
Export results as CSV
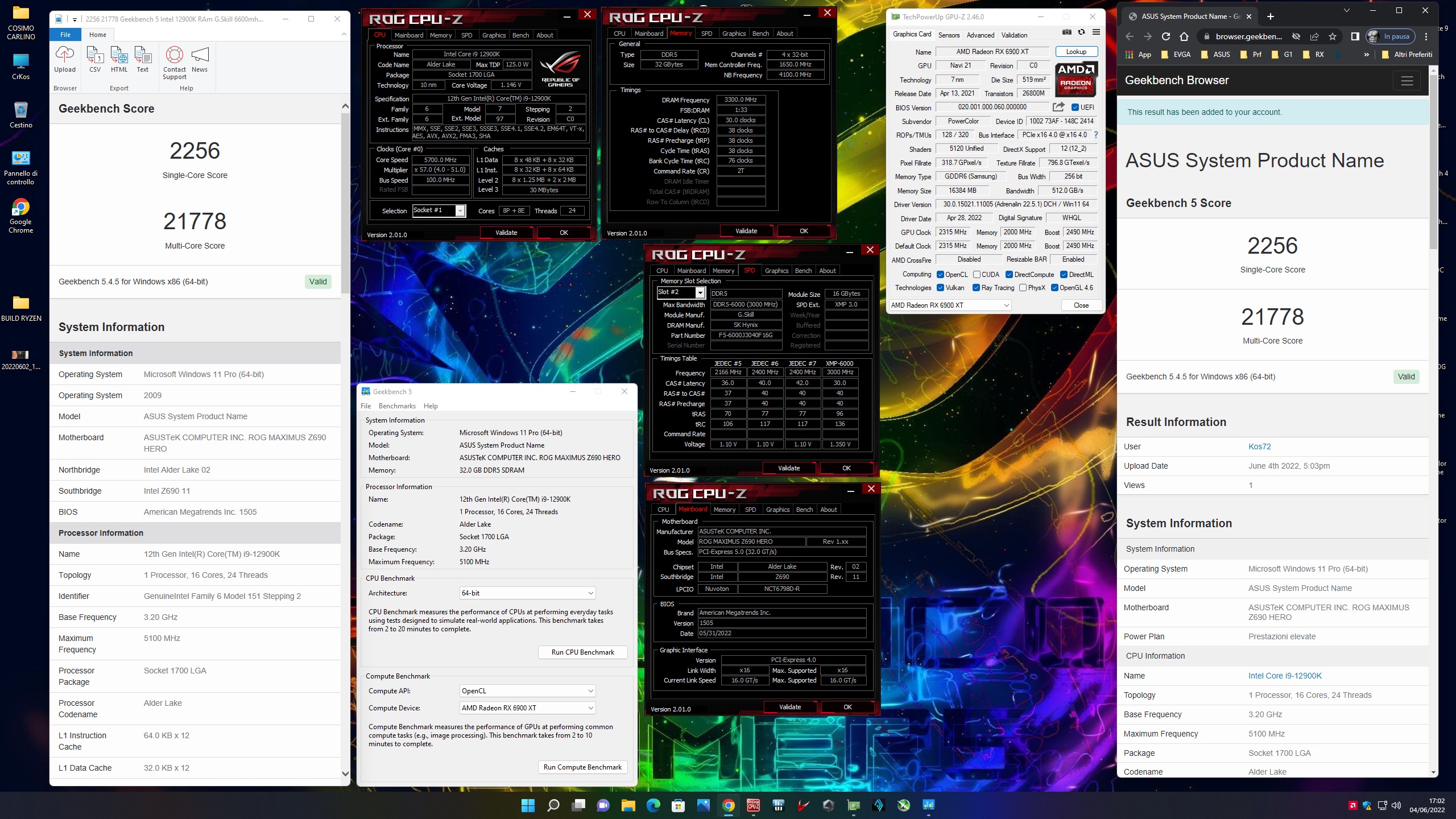pyautogui.click(x=95, y=60)
